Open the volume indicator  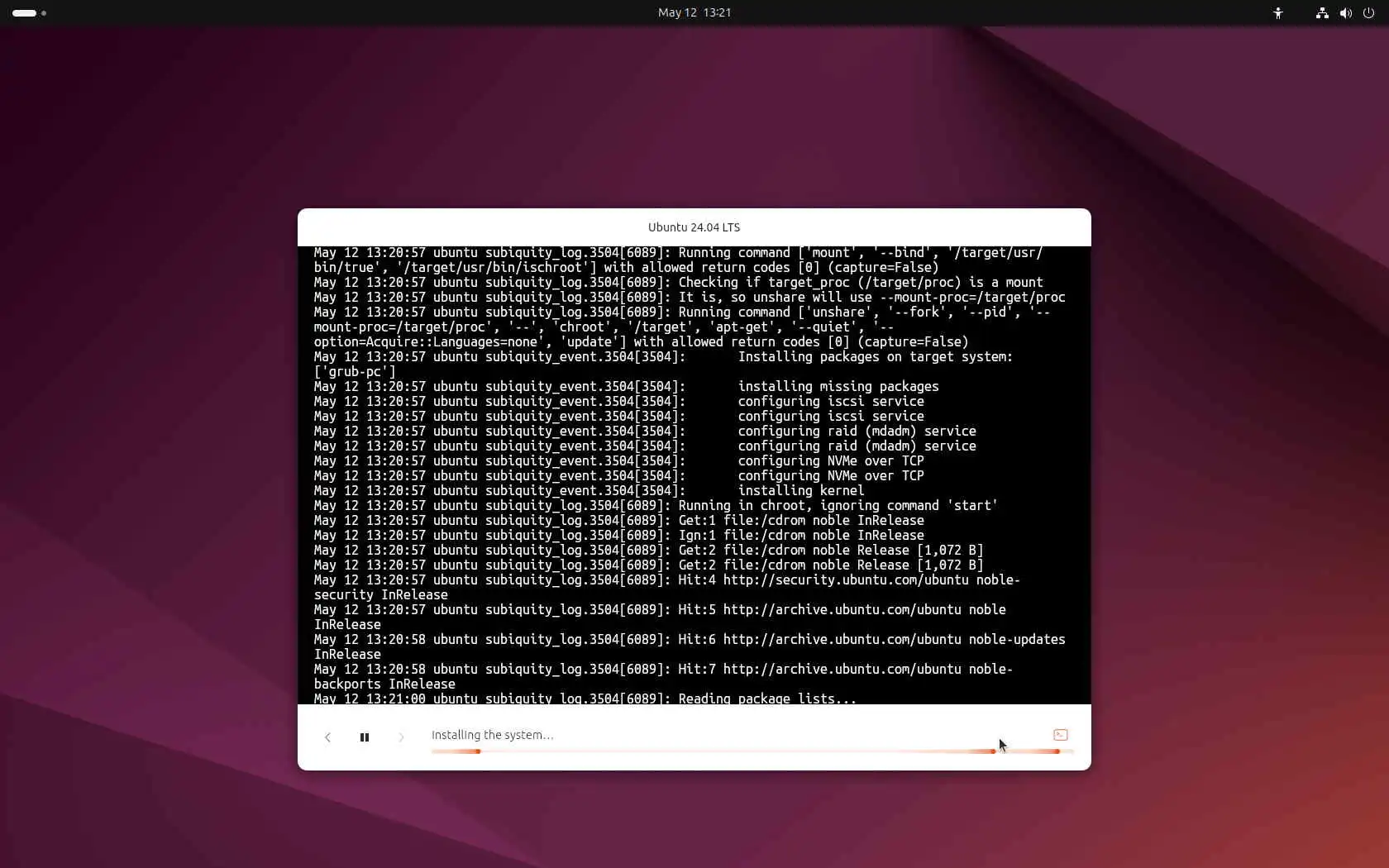point(1346,12)
